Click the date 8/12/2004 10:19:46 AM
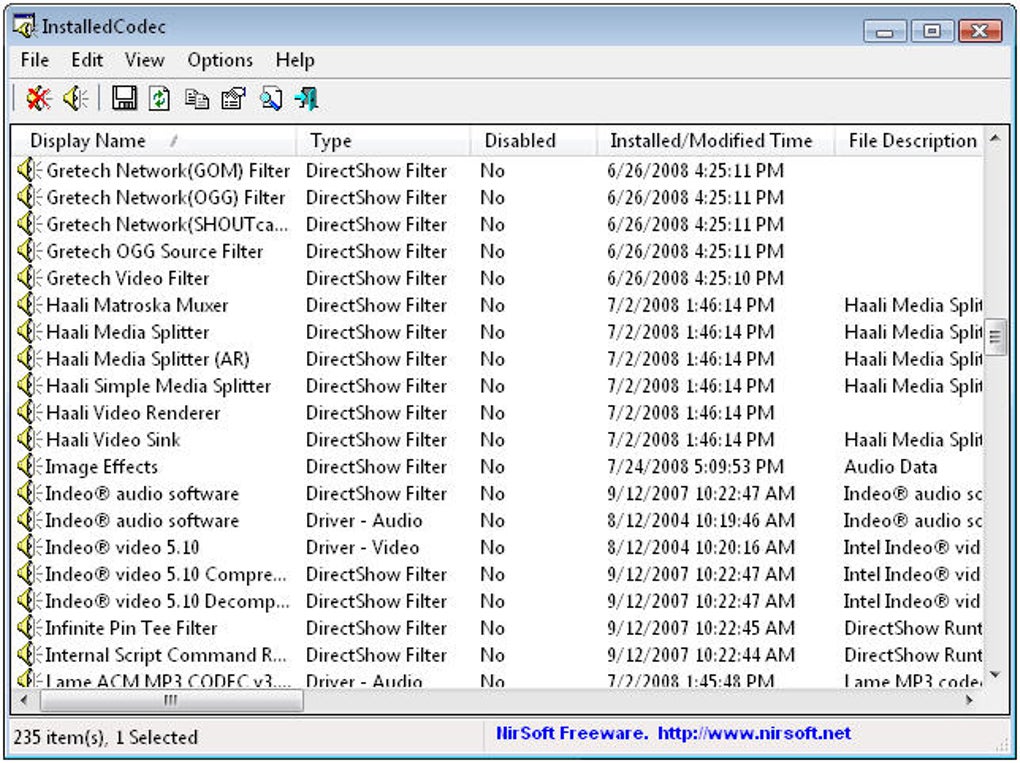Image resolution: width=1020 pixels, height=763 pixels. (x=701, y=520)
